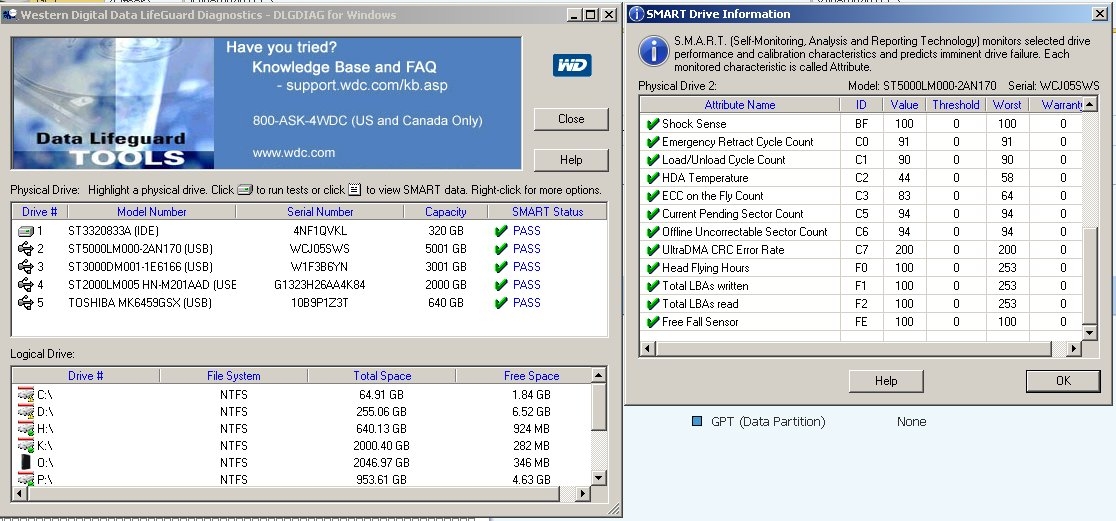Click the IDE drive icon for drive 1
The height and width of the screenshot is (521, 1116).
[25, 231]
